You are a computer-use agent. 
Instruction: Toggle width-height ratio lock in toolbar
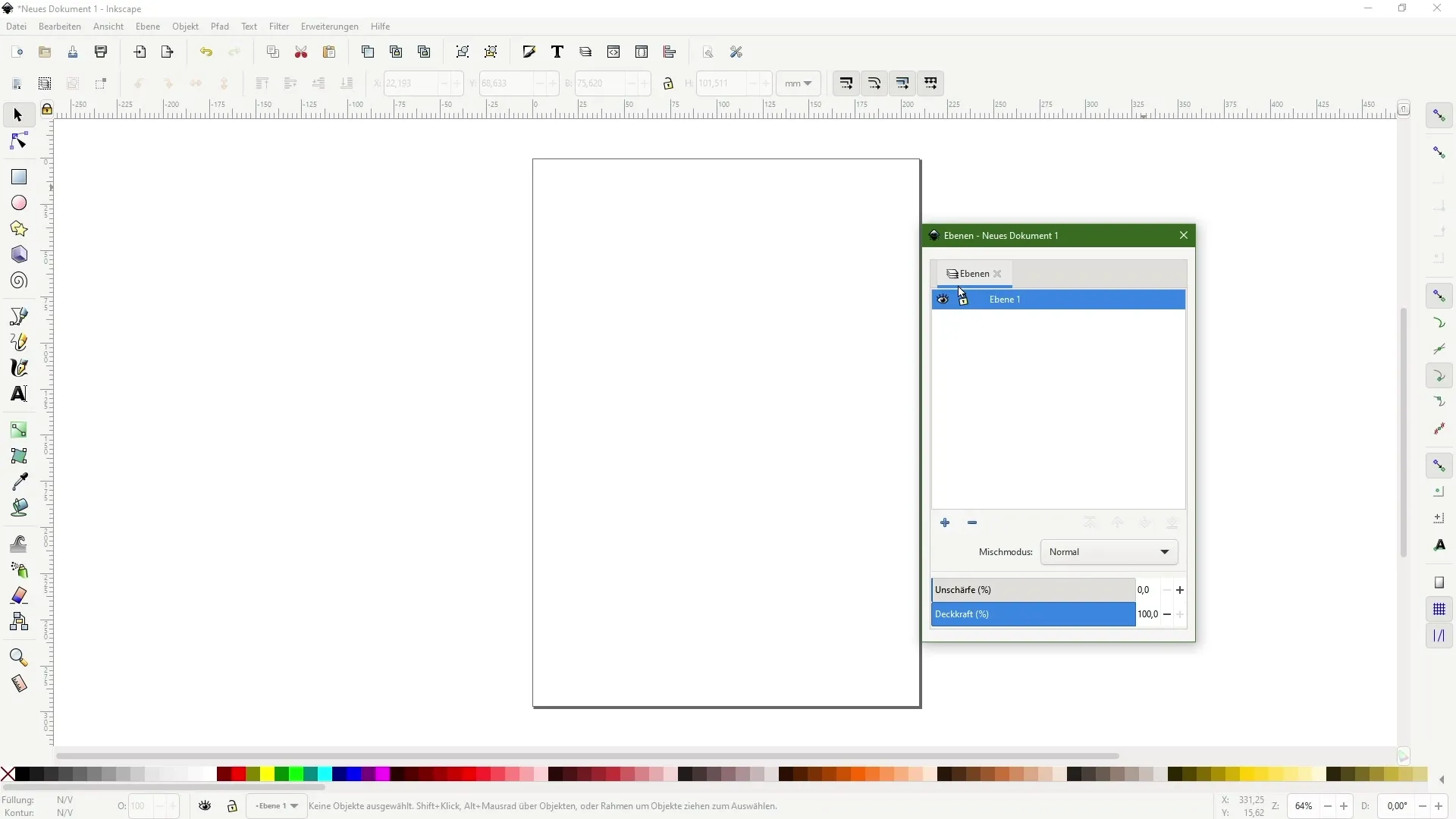(668, 83)
